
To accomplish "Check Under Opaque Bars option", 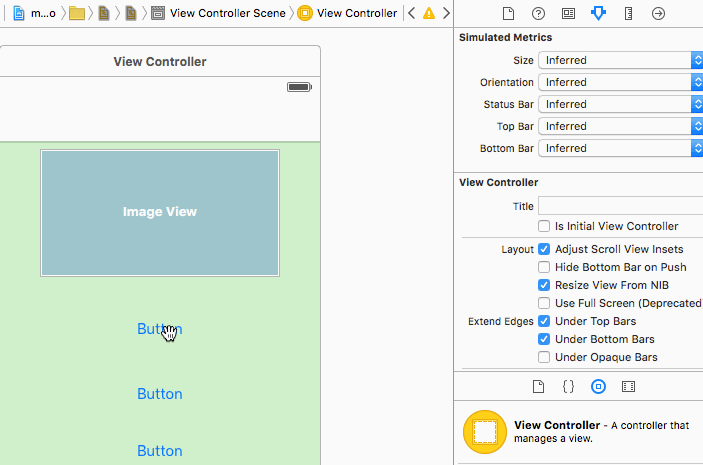I will point(544,357).
